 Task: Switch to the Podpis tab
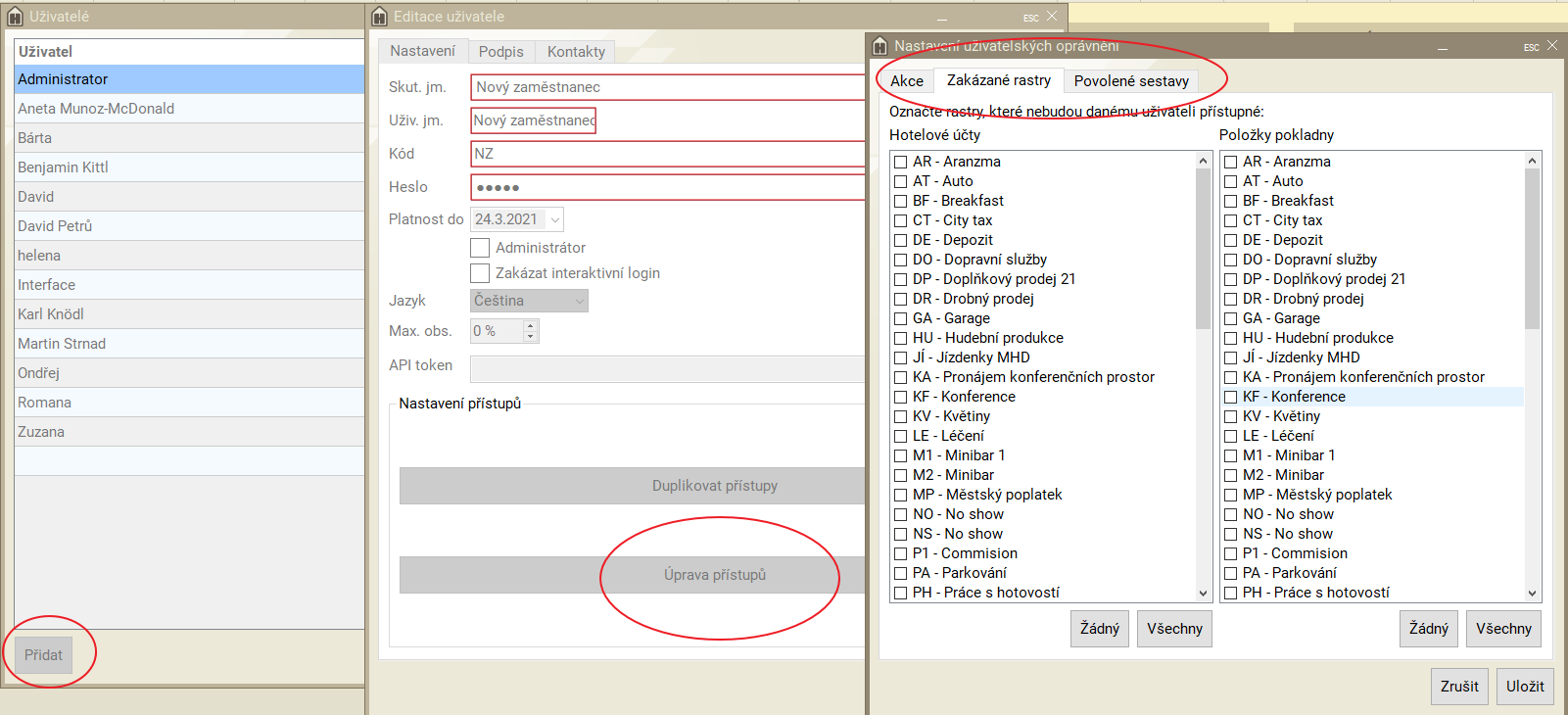click(500, 52)
